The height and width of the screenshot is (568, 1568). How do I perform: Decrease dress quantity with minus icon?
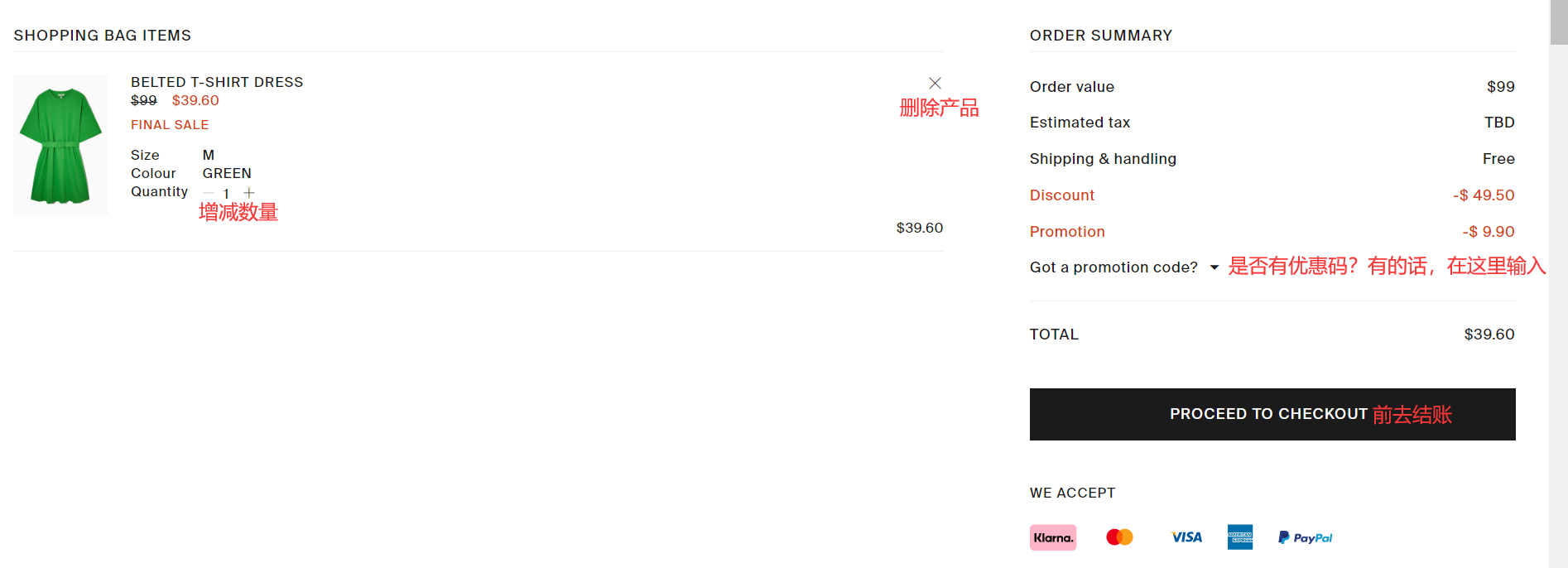(209, 193)
